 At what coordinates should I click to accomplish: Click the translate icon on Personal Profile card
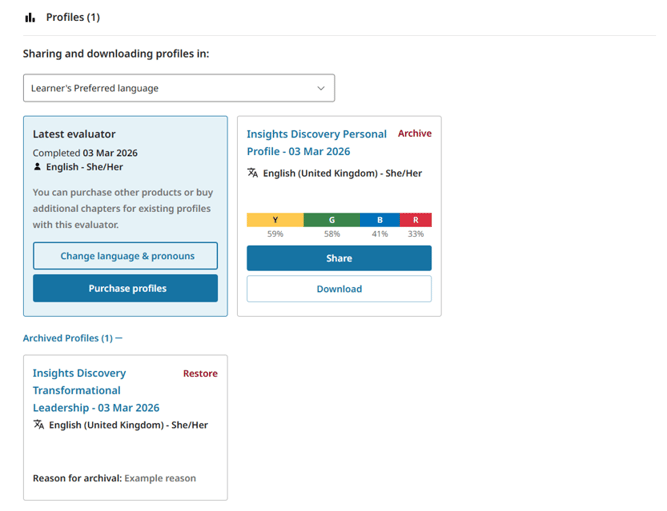click(x=253, y=173)
